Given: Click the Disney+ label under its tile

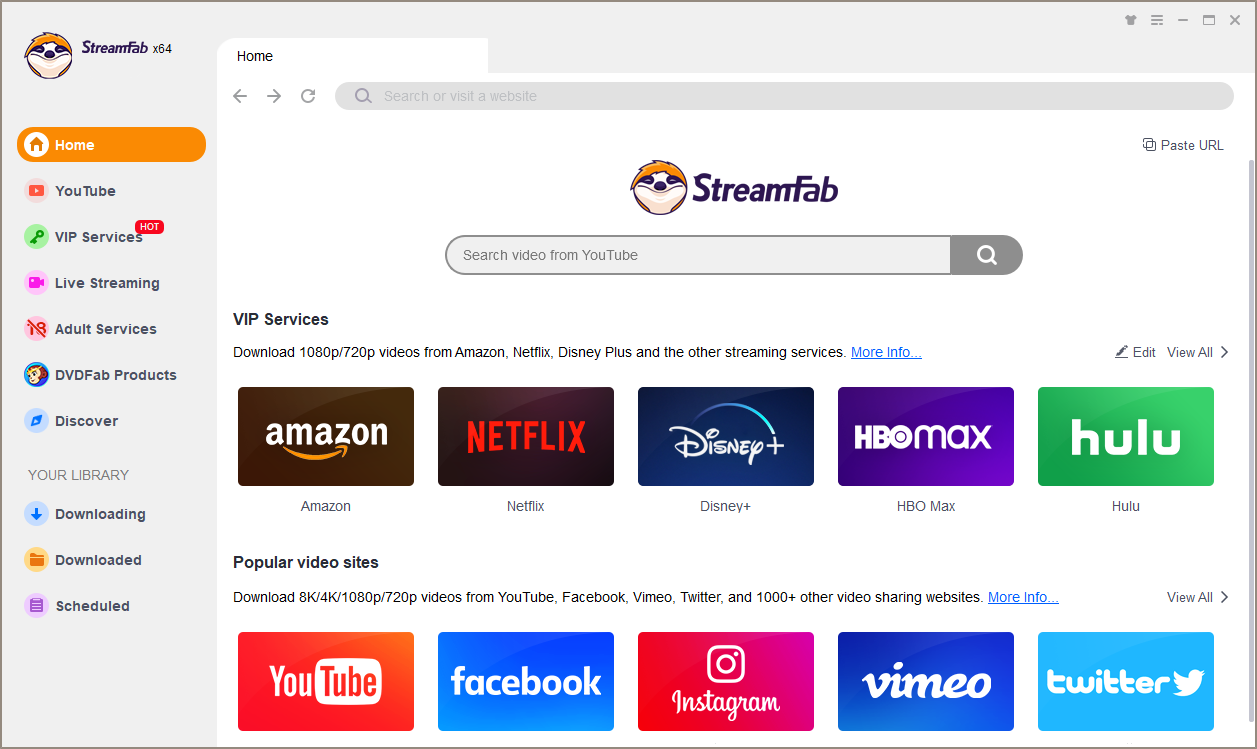Looking at the screenshot, I should click(x=726, y=506).
